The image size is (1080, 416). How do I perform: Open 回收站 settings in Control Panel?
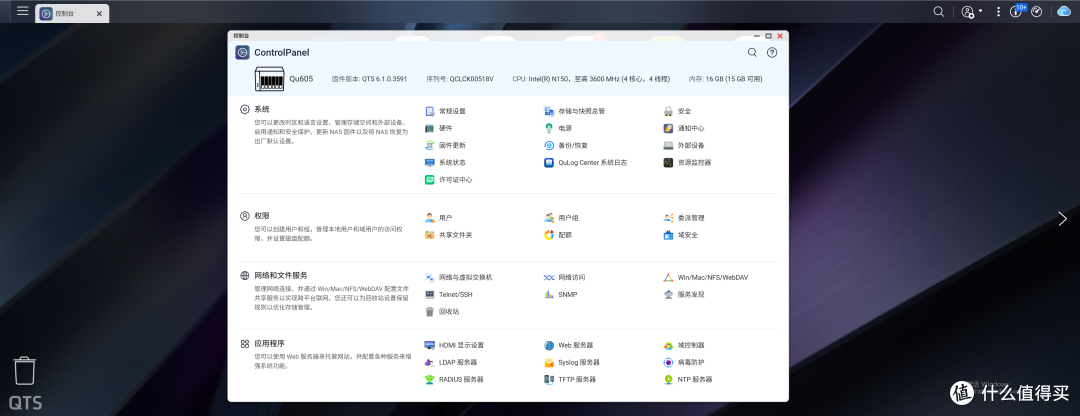click(442, 312)
